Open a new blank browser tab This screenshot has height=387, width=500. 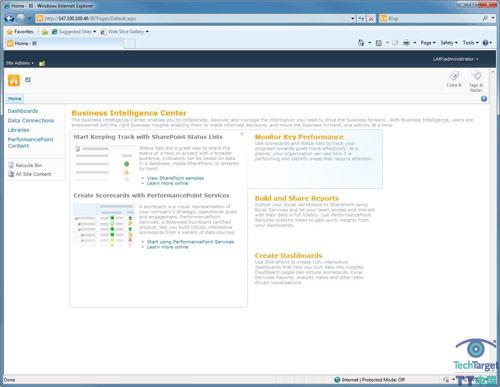(130, 44)
